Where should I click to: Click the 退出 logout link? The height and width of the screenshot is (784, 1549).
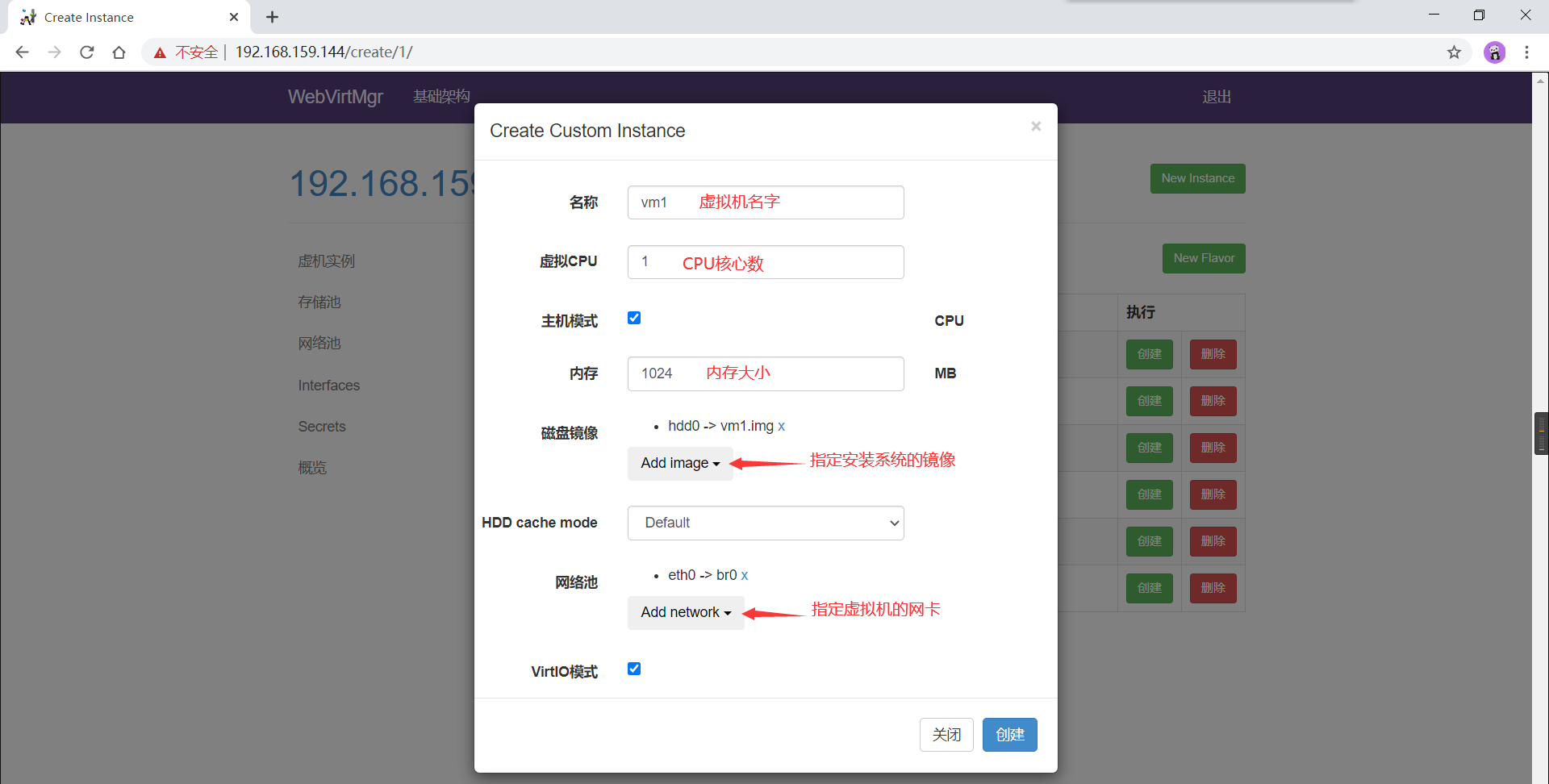[x=1217, y=97]
